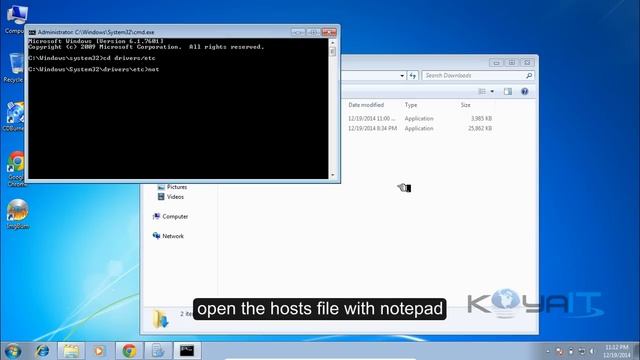The image size is (640, 360).
Task: Click the volume tray icon
Action: 592,351
